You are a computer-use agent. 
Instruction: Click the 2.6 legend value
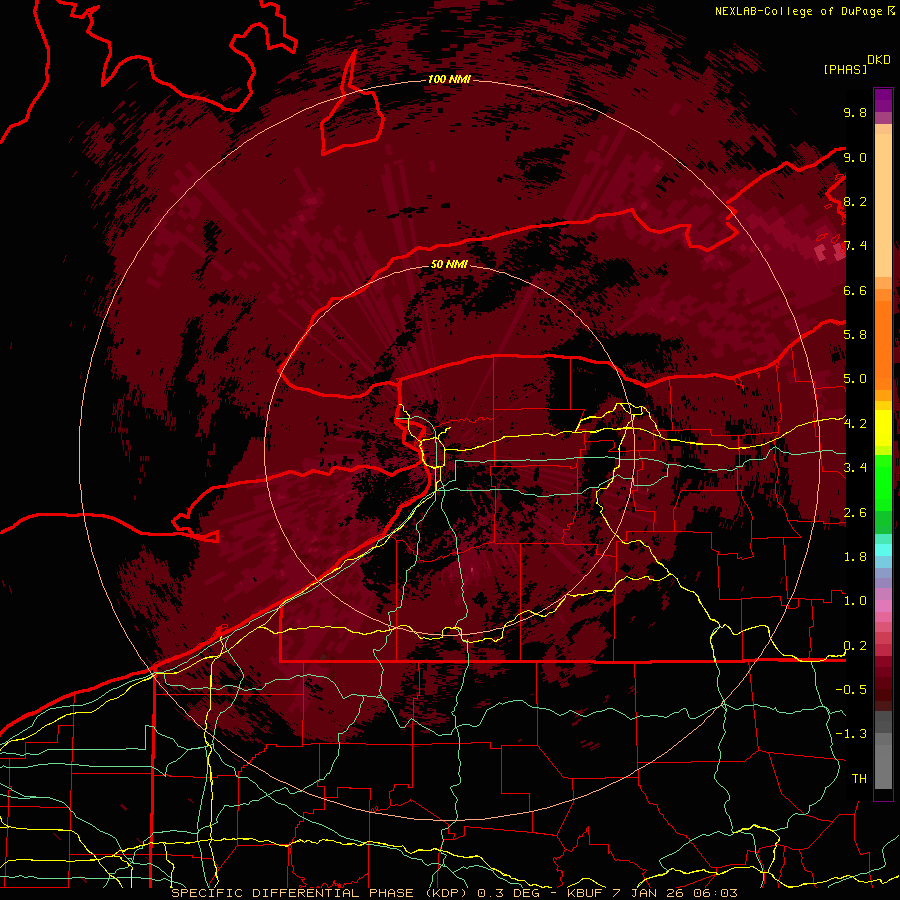[x=855, y=513]
